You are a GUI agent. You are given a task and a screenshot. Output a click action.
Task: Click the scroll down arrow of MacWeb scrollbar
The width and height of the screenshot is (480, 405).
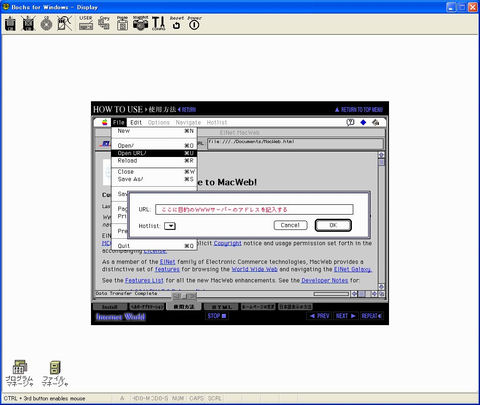(381, 287)
